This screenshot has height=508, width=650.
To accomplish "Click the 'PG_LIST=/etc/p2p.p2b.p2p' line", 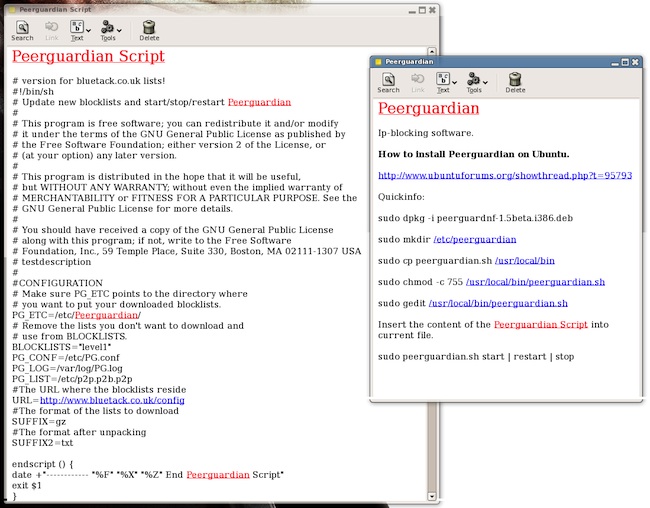I will pos(72,379).
